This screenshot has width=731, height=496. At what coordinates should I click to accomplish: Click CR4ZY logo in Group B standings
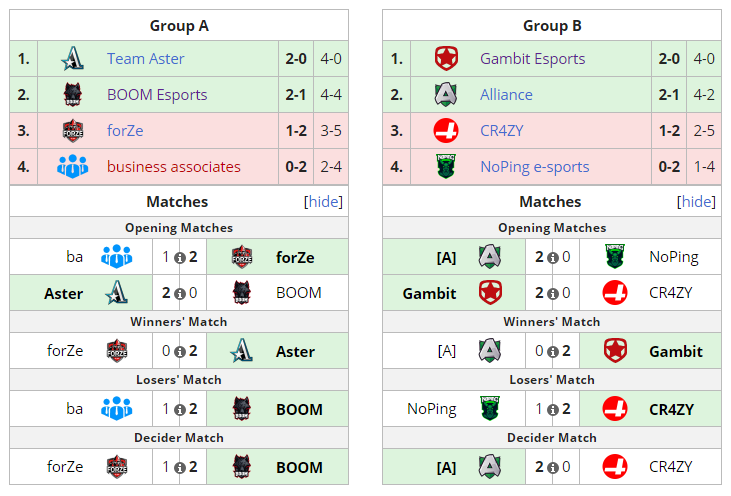coord(445,131)
